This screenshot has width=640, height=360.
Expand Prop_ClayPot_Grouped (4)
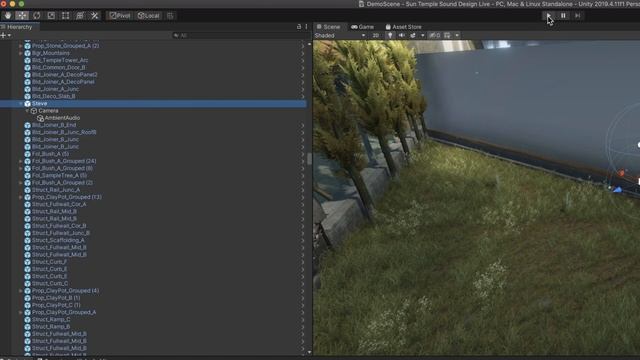[20, 291]
